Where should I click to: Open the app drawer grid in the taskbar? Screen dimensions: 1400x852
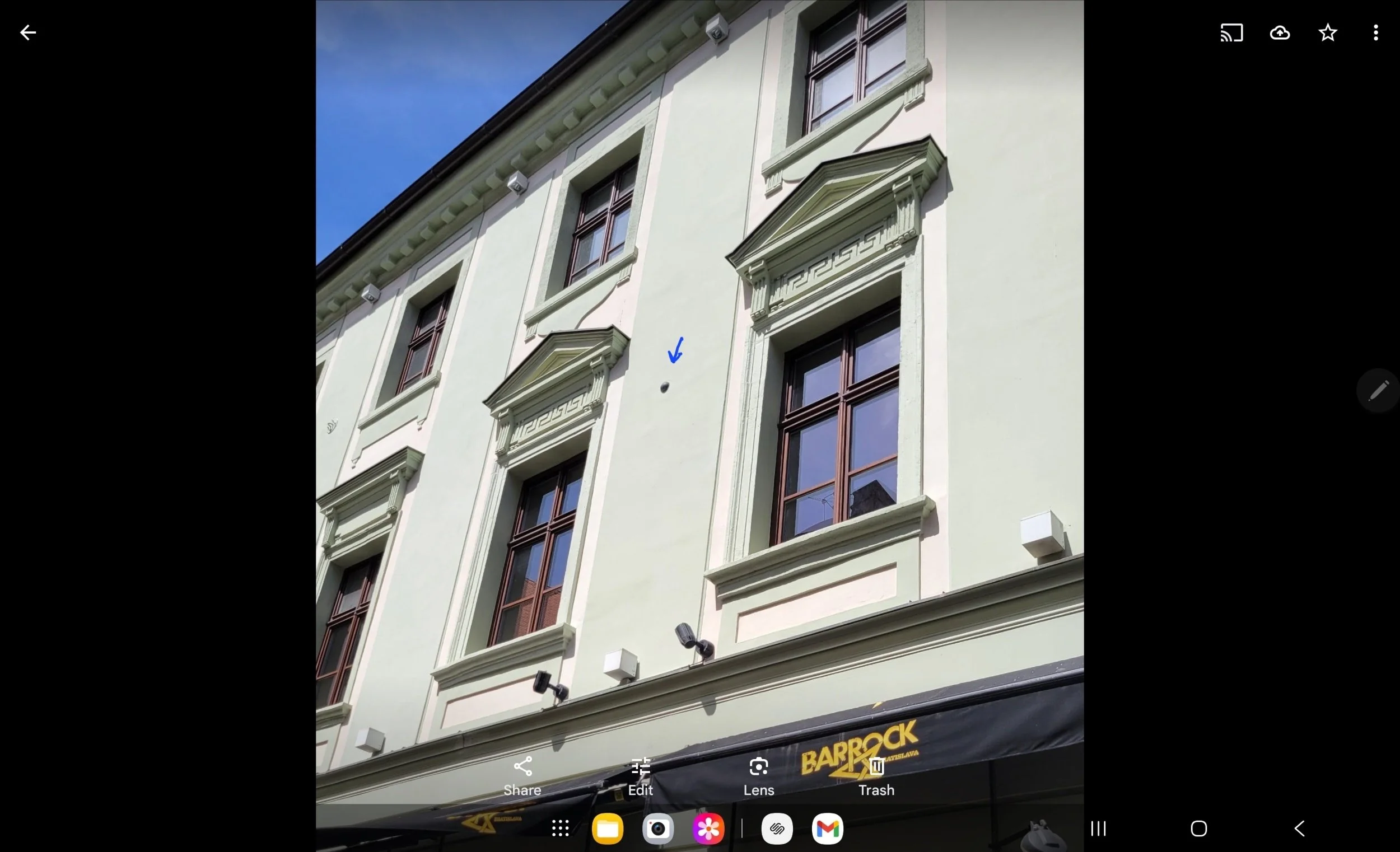560,828
